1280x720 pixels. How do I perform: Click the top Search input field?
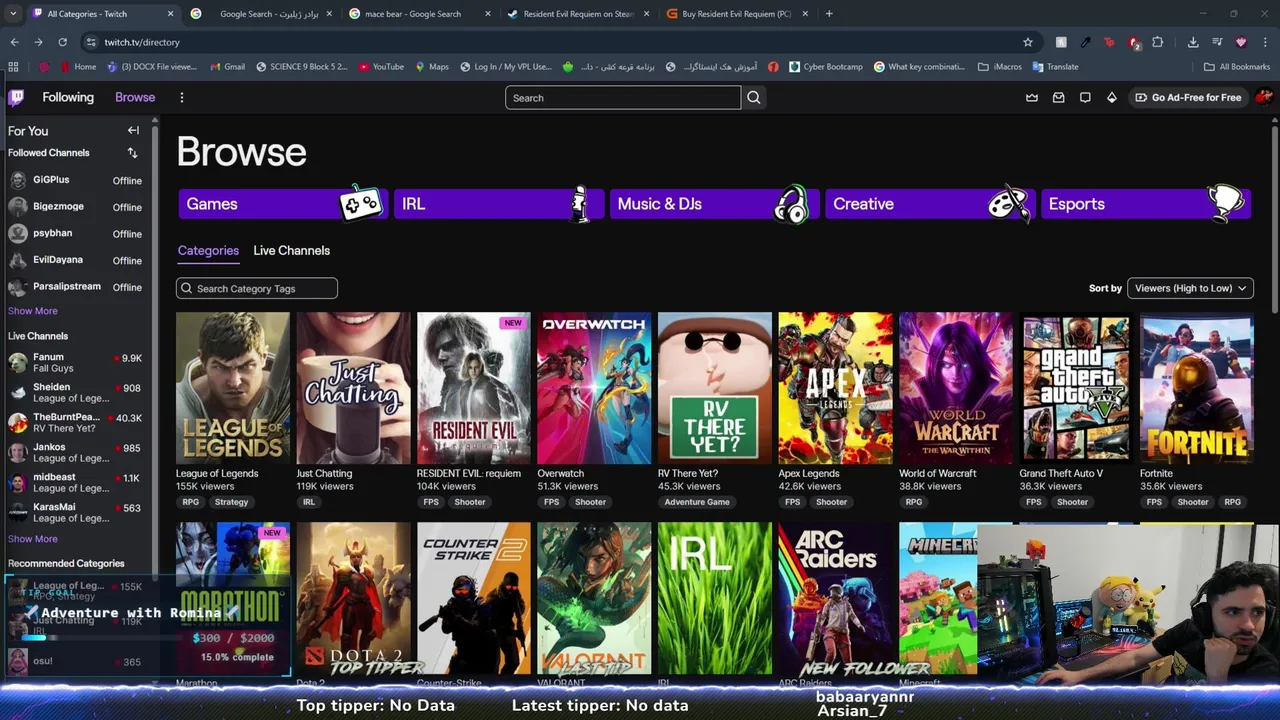tap(623, 97)
